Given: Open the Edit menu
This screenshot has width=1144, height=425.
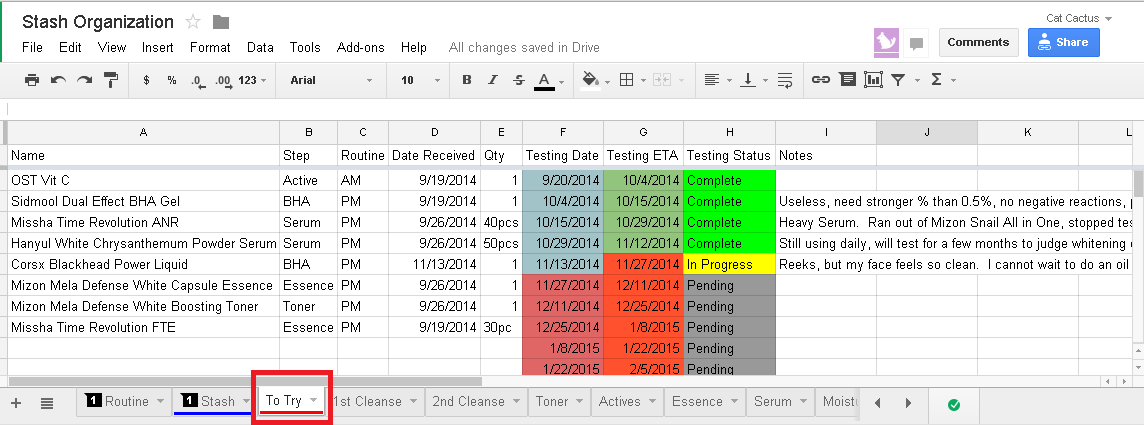Looking at the screenshot, I should [x=70, y=47].
